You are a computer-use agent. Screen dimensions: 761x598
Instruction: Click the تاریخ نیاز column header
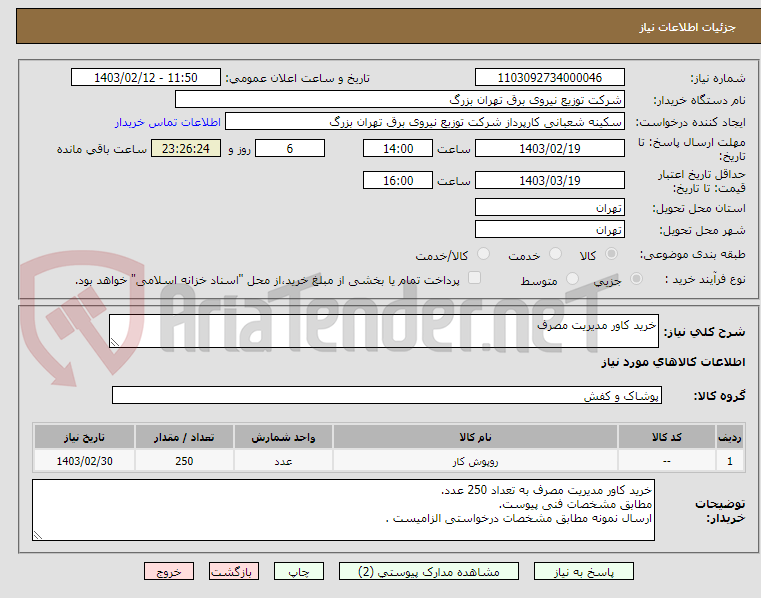(x=84, y=437)
